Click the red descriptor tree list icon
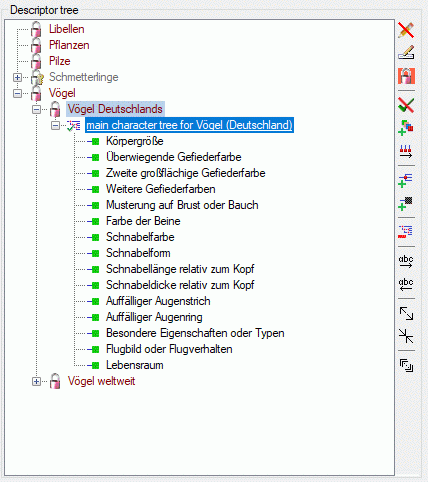 [406, 232]
